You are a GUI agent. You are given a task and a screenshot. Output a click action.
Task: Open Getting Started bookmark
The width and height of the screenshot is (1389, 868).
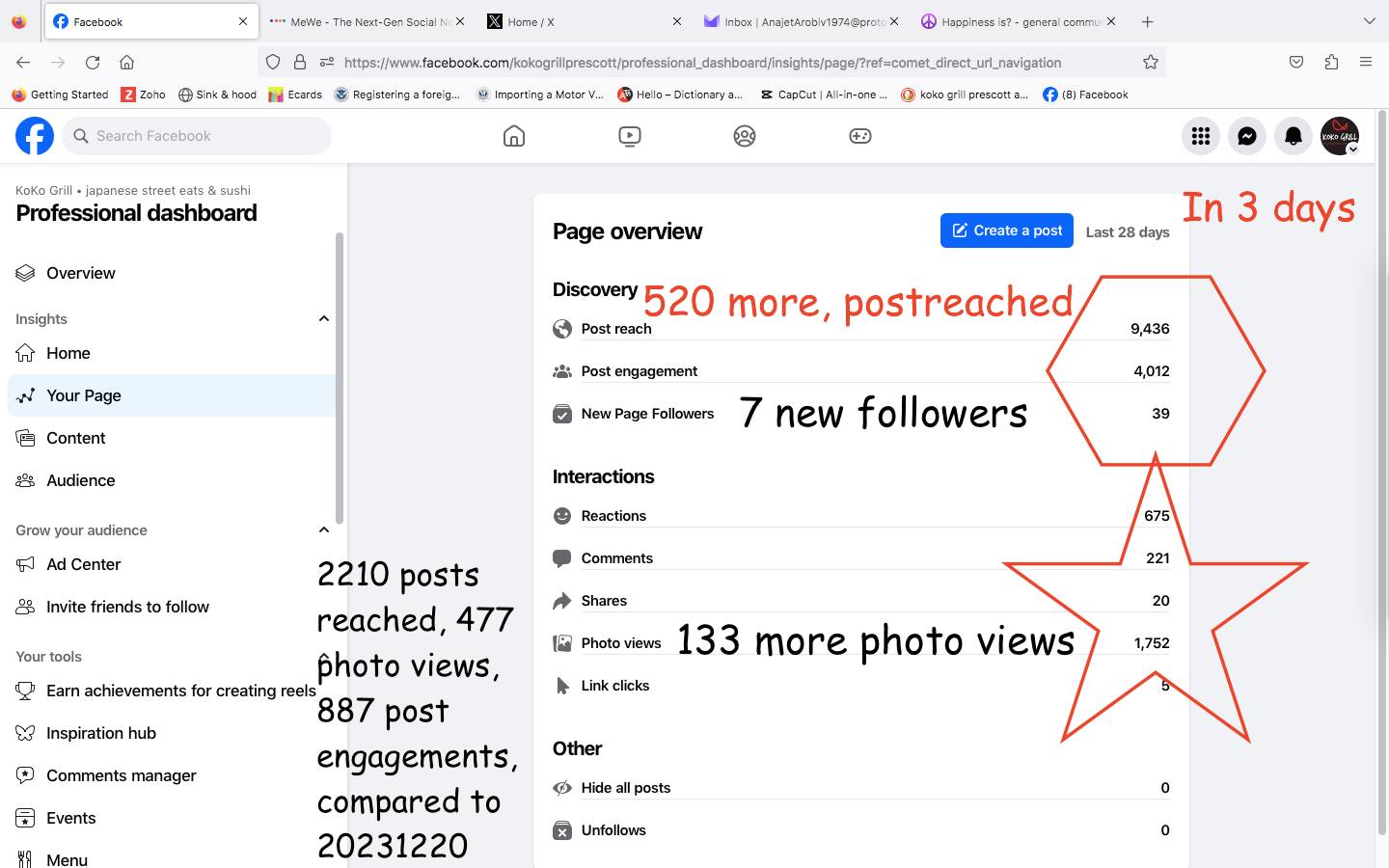(x=60, y=95)
